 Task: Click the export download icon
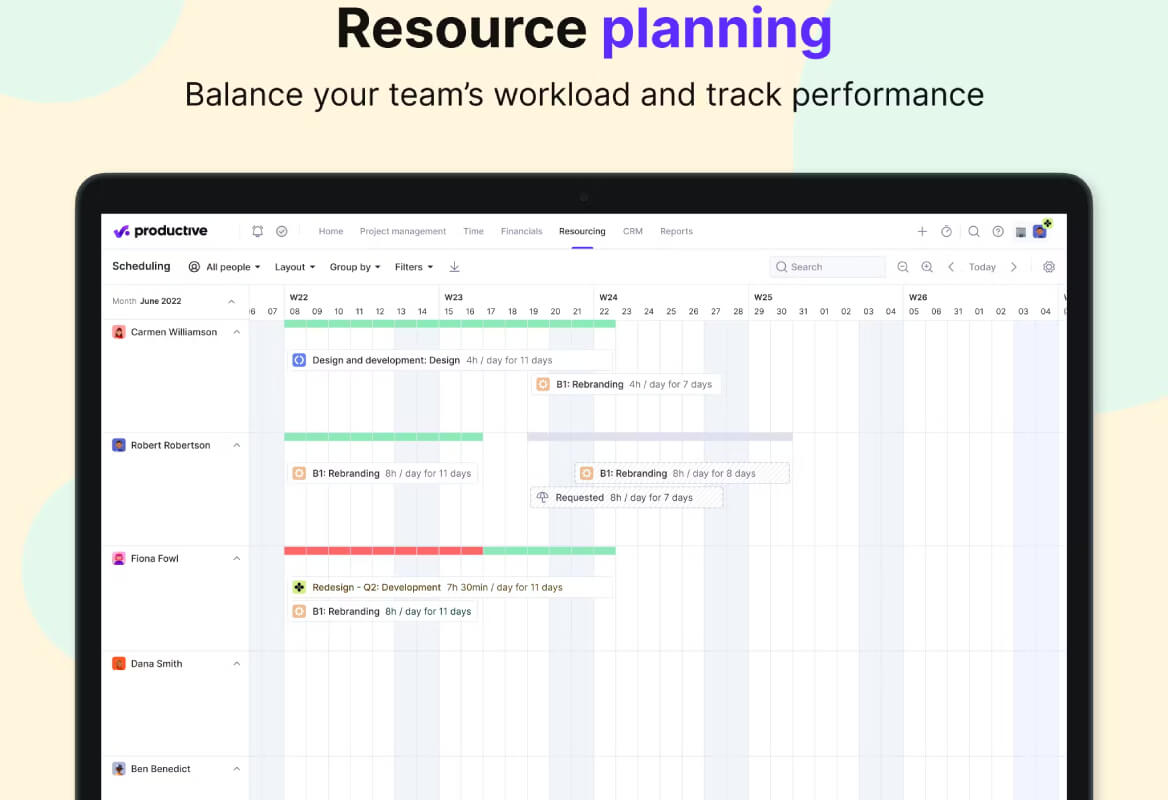pos(454,267)
